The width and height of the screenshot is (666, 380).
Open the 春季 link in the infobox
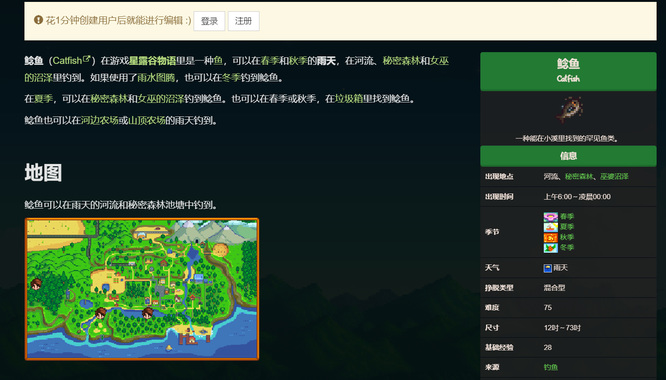click(x=567, y=217)
